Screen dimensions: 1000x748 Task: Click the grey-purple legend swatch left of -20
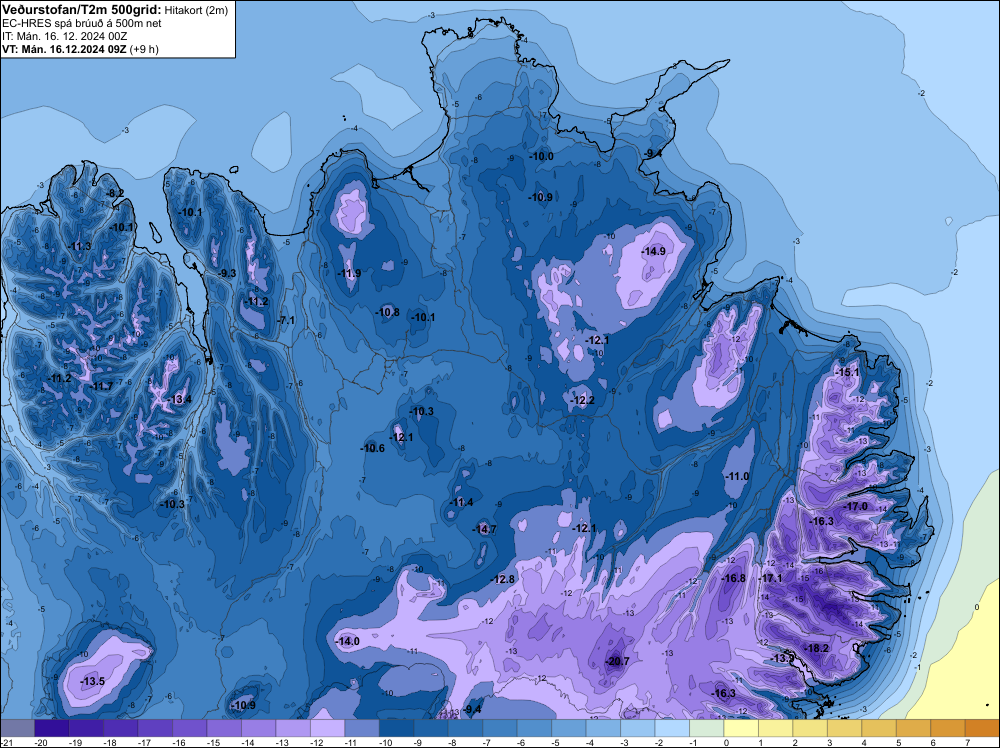(17, 728)
